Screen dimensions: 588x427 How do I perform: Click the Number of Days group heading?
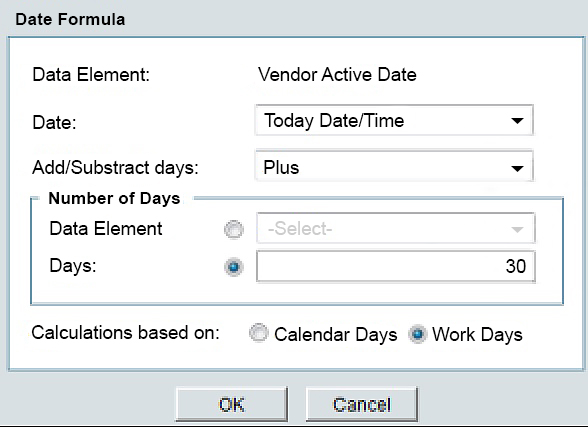pyautogui.click(x=114, y=198)
